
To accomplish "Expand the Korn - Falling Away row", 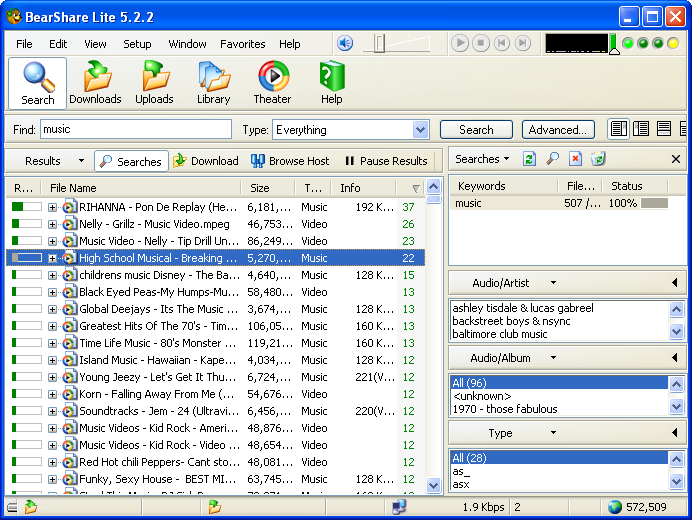I will tap(52, 394).
